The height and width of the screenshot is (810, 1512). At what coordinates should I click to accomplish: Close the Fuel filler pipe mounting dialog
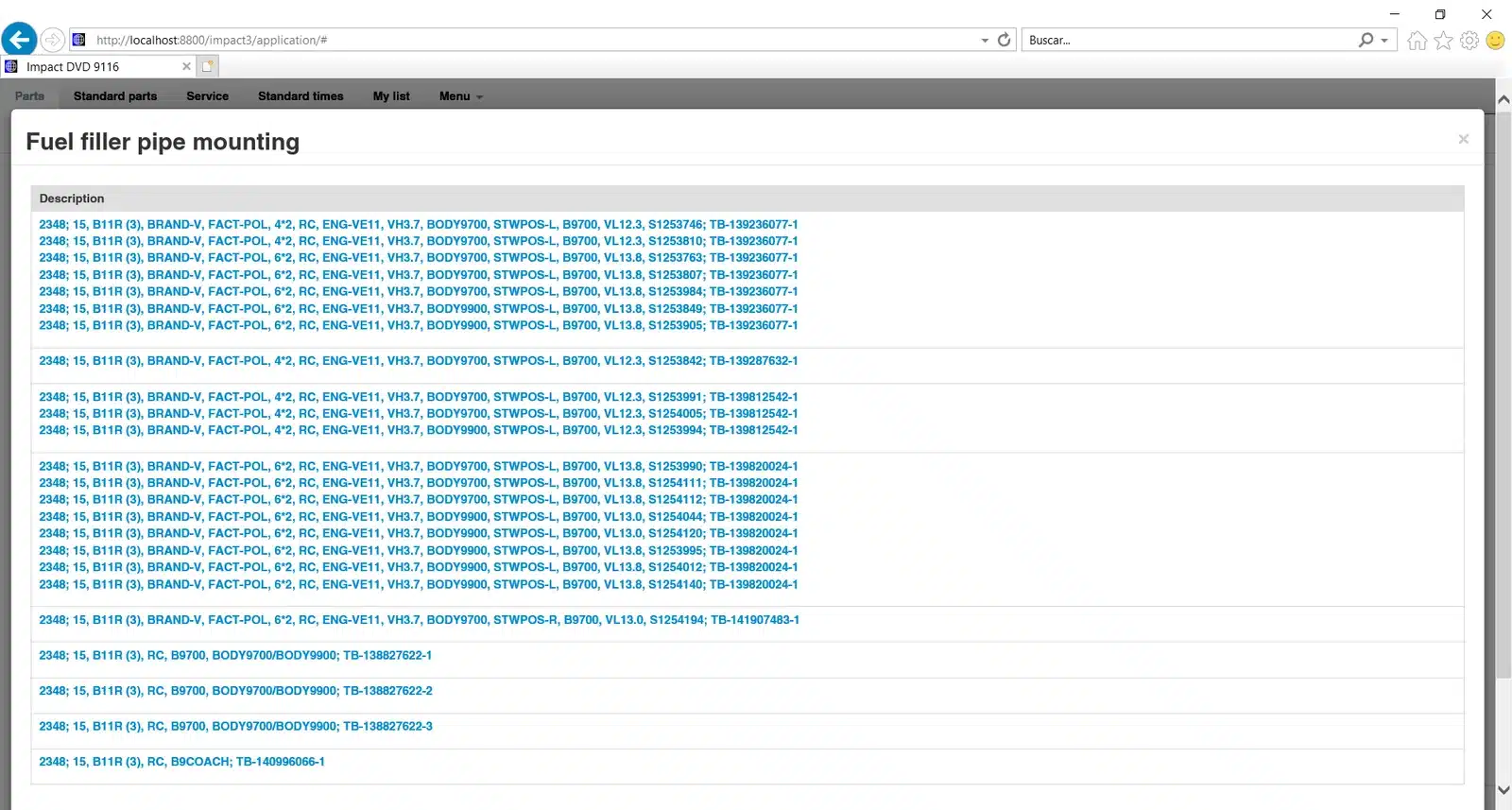tap(1463, 140)
